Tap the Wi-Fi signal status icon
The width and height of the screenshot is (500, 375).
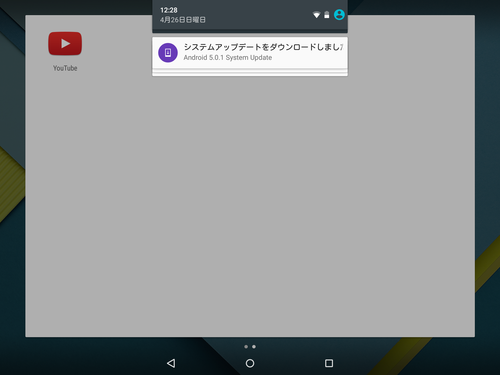click(x=316, y=15)
